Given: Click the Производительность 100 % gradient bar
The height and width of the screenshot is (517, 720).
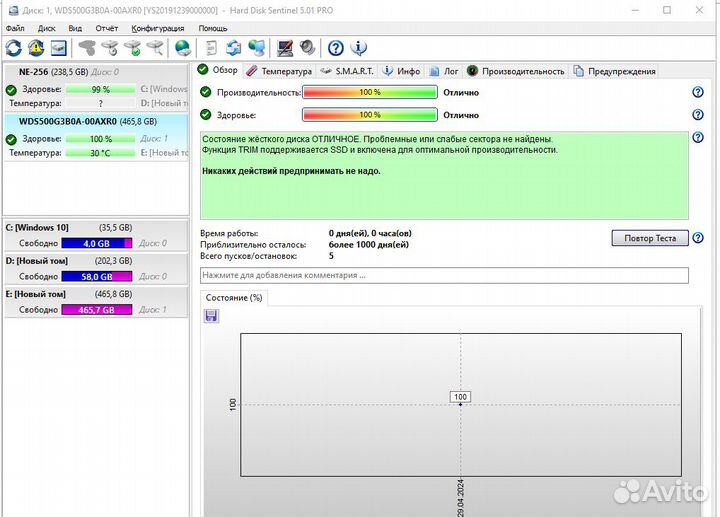Looking at the screenshot, I should click(x=370, y=92).
